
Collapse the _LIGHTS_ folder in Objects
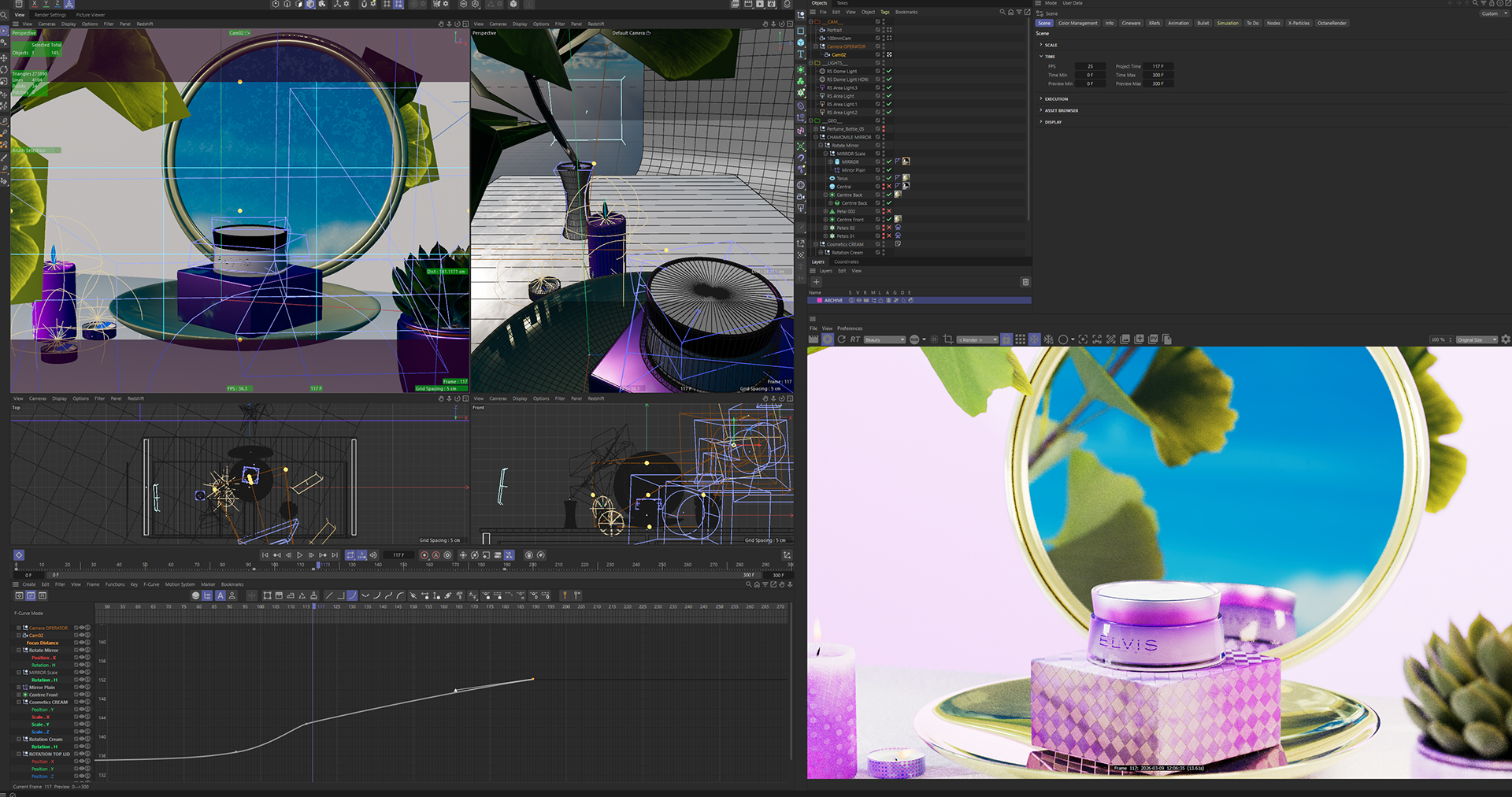pos(811,63)
